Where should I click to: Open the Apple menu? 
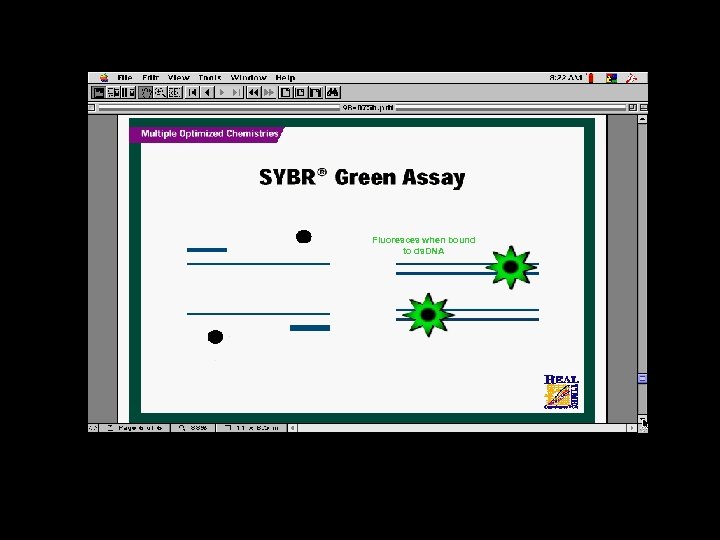(x=104, y=78)
